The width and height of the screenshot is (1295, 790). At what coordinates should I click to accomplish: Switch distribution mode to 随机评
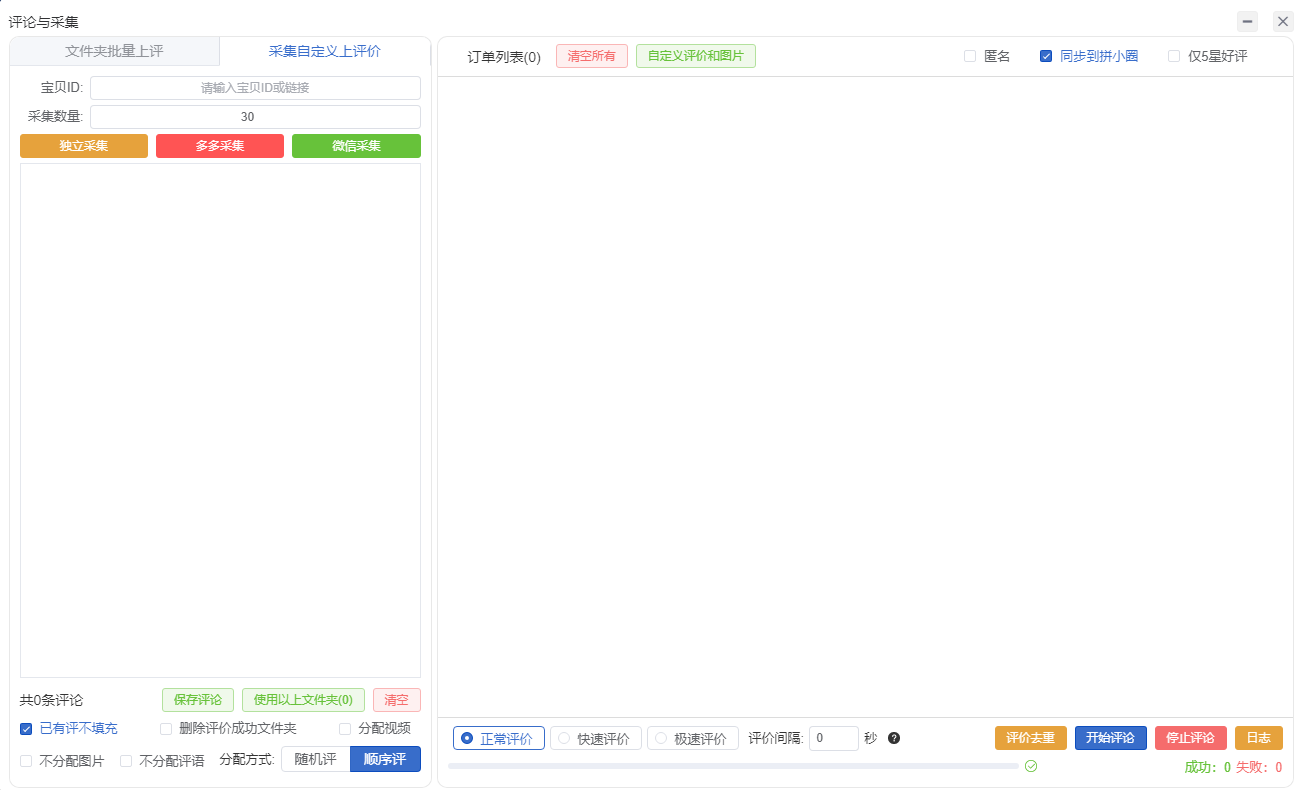(314, 759)
